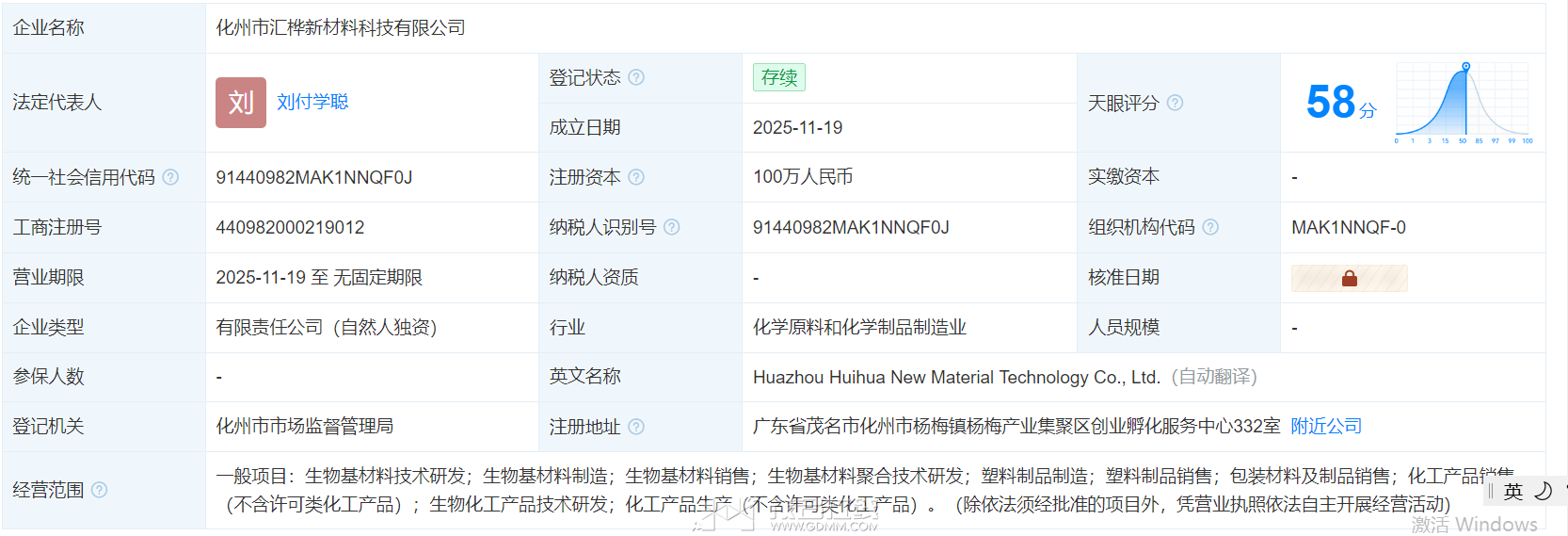Toggle the moon icon in IME bar

(1543, 491)
